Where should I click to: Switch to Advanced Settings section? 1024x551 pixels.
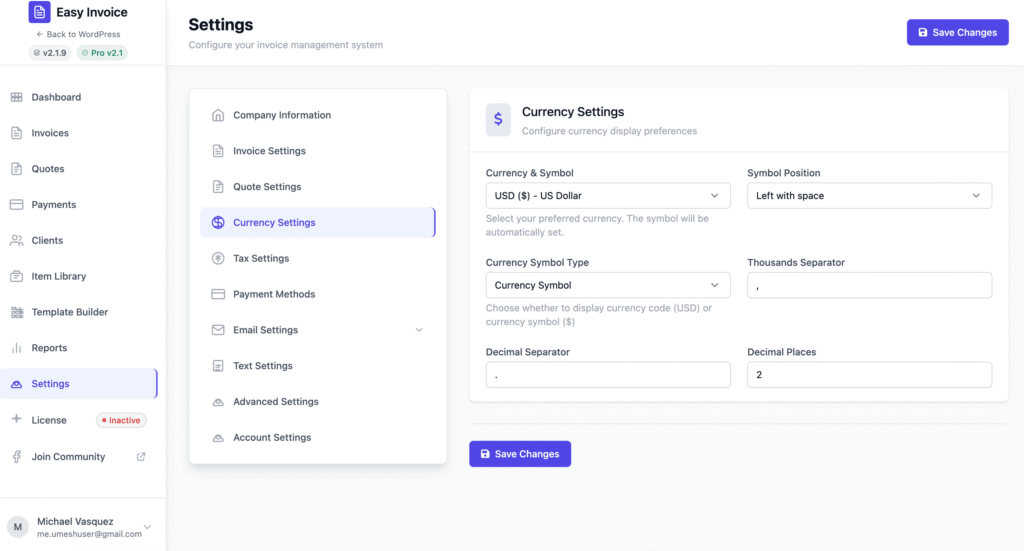(275, 402)
